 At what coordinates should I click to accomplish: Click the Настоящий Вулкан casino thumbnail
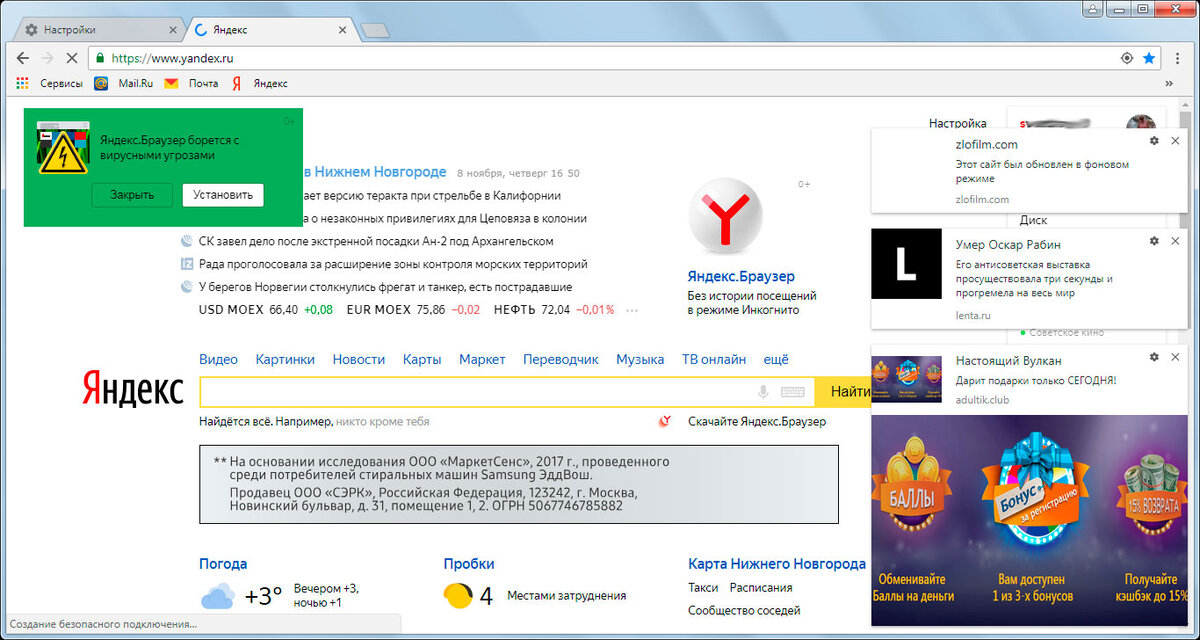click(x=907, y=380)
